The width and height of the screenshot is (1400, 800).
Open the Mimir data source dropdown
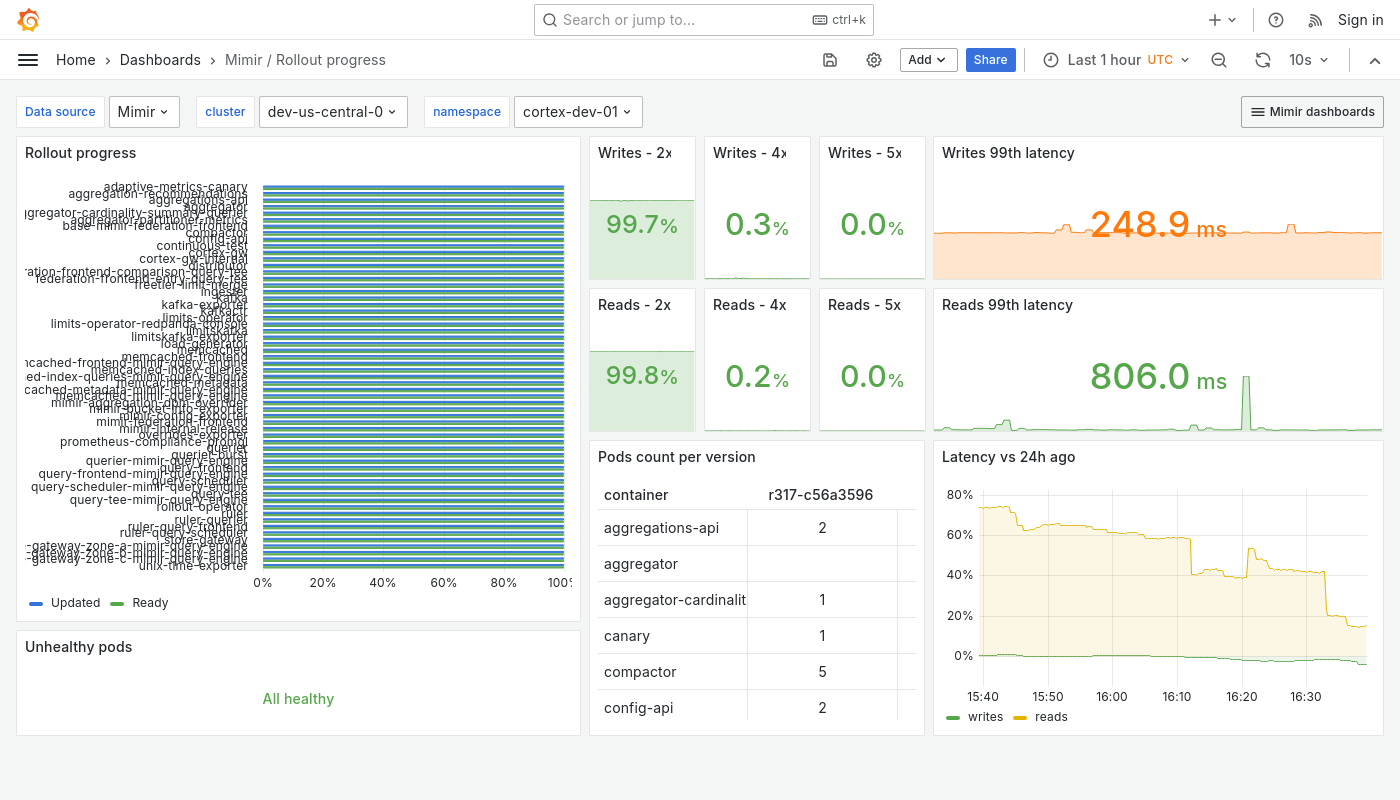144,111
